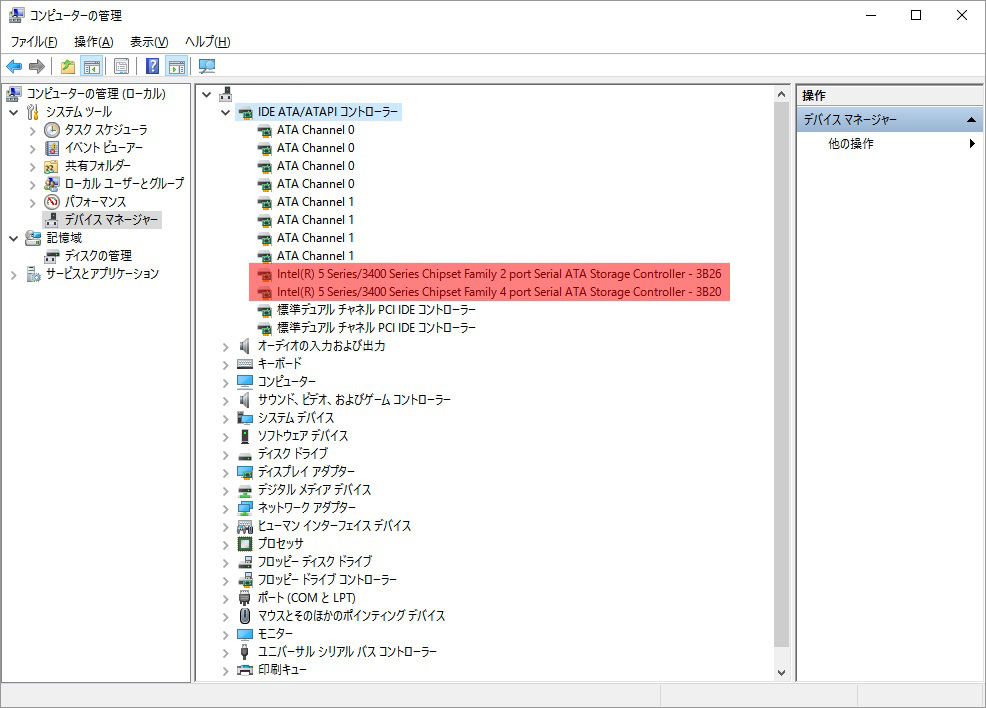Click the 印刷キュー printer icon
Image resolution: width=986 pixels, height=708 pixels.
coord(245,670)
